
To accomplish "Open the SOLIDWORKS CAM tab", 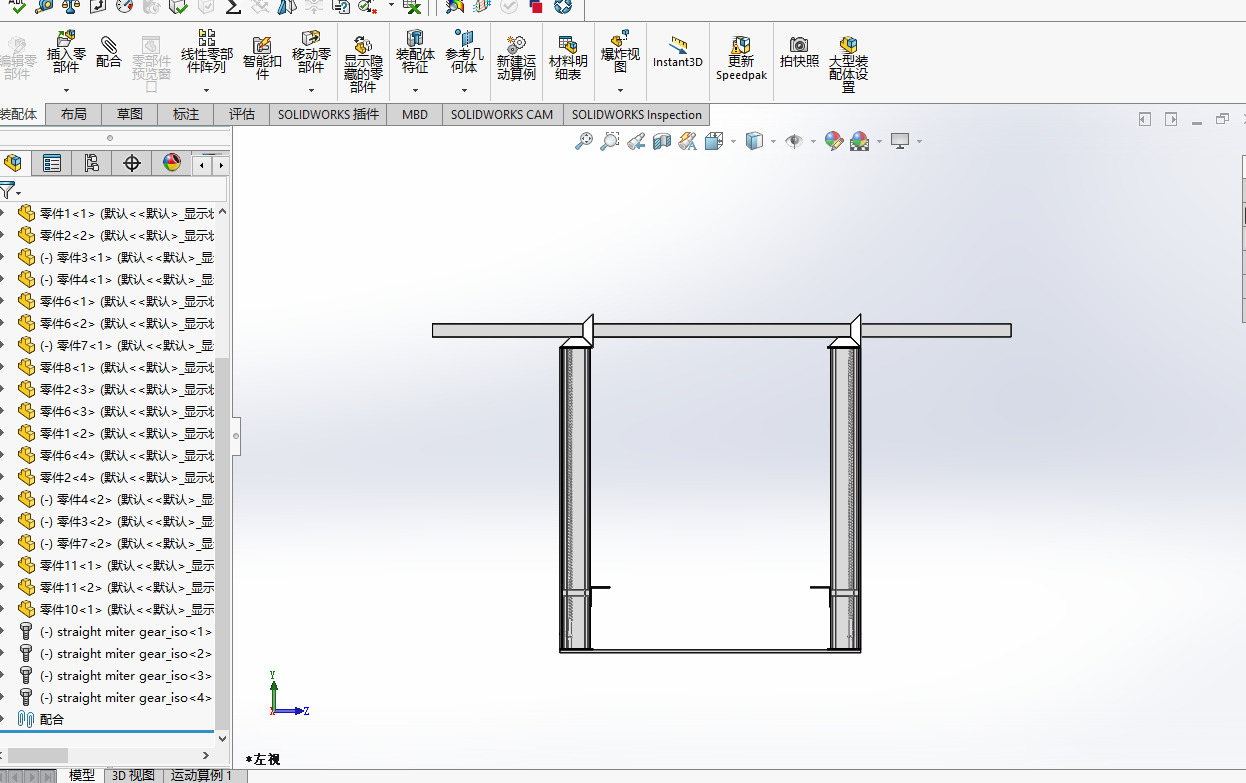I will 502,114.
